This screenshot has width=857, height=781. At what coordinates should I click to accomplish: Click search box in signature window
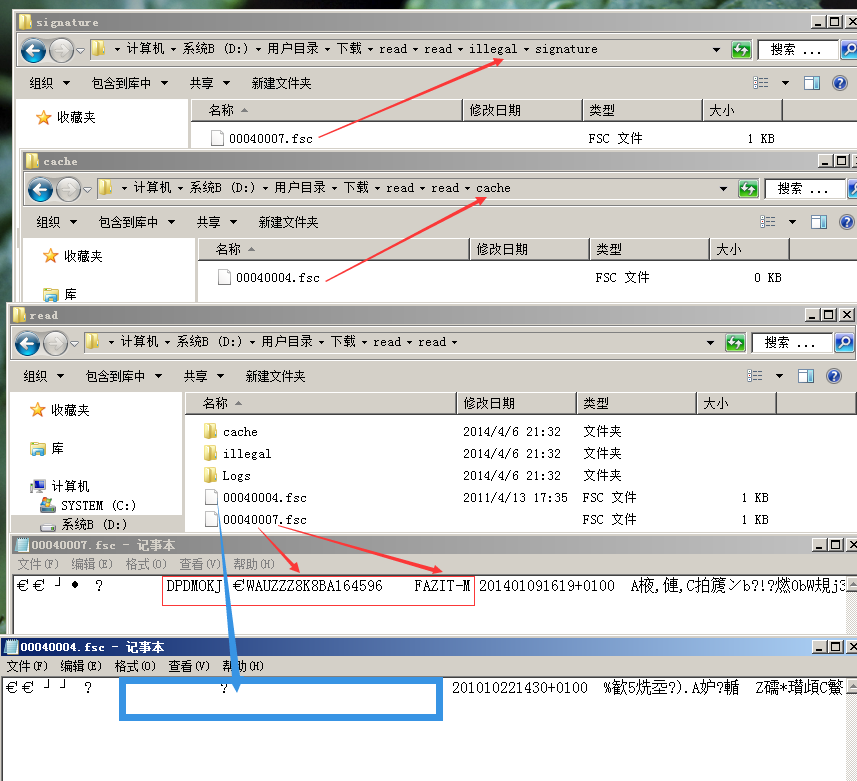click(x=796, y=50)
